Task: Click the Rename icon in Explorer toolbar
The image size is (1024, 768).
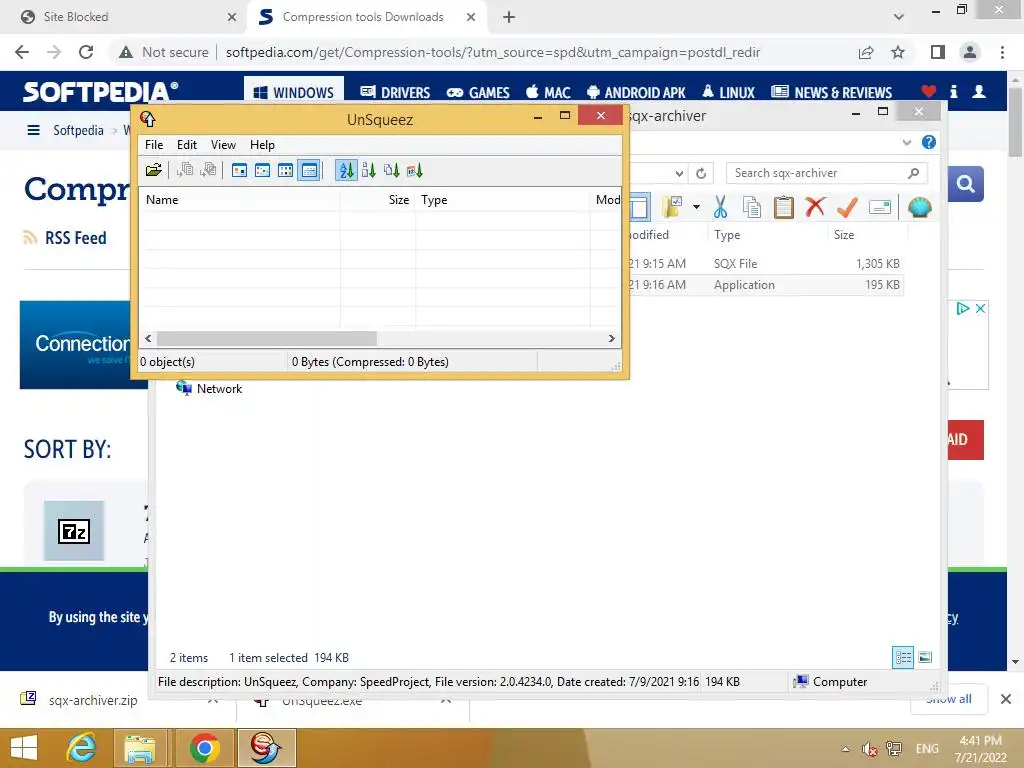Action: click(880, 207)
